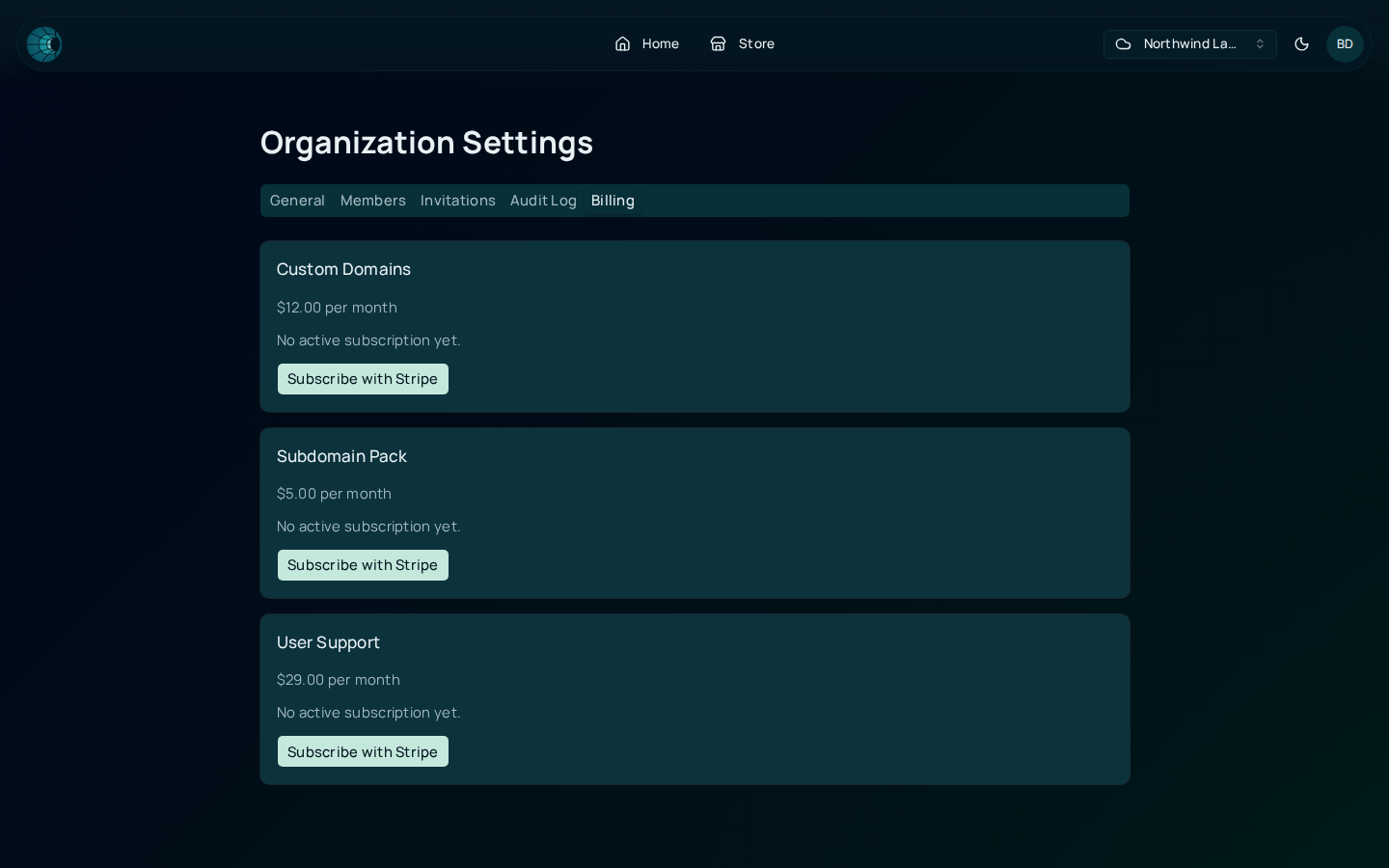Switch to the General tab

tap(297, 201)
